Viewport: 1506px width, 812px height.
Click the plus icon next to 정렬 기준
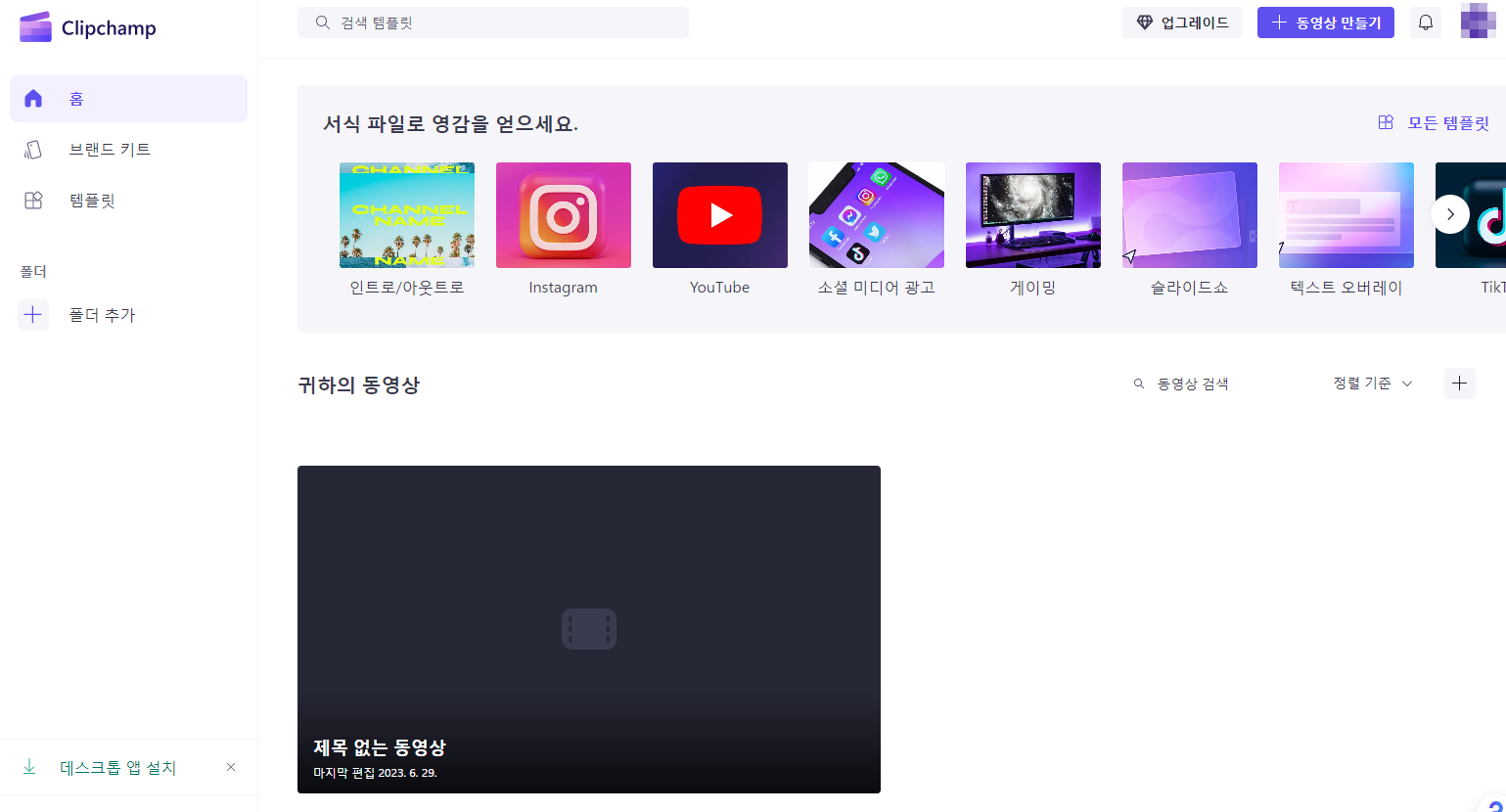1459,383
